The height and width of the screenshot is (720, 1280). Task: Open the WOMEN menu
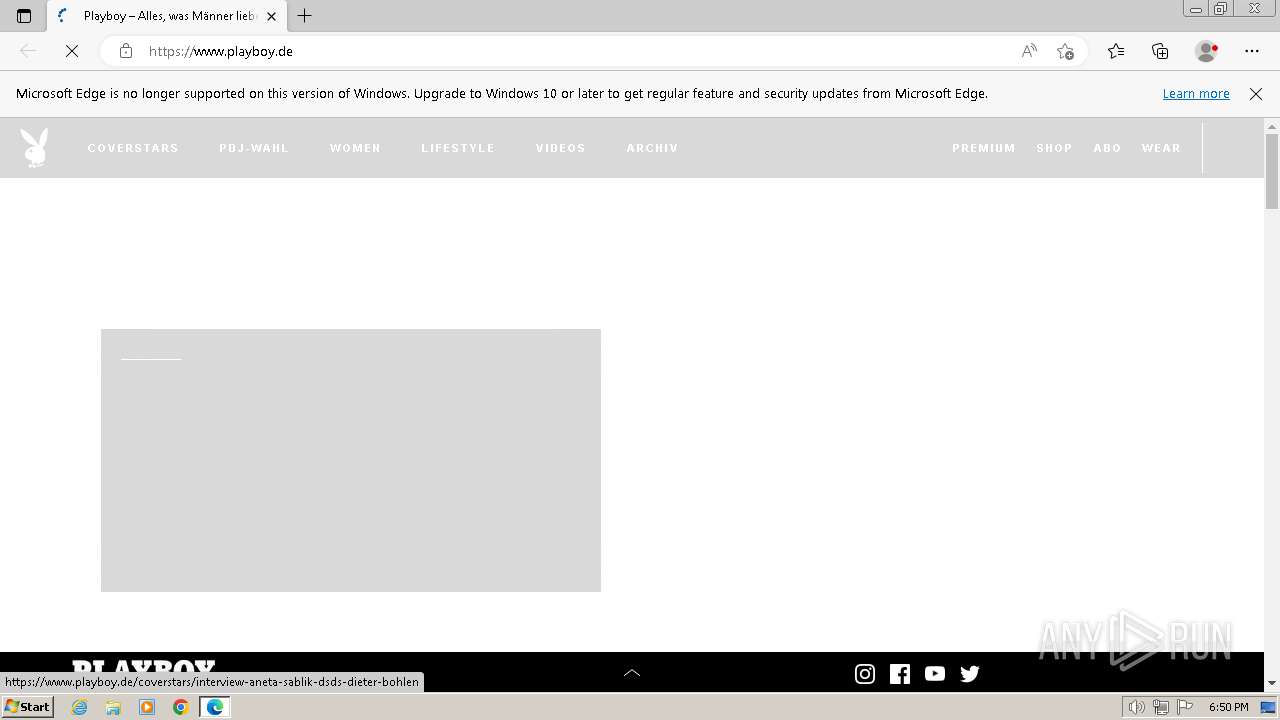click(x=355, y=148)
